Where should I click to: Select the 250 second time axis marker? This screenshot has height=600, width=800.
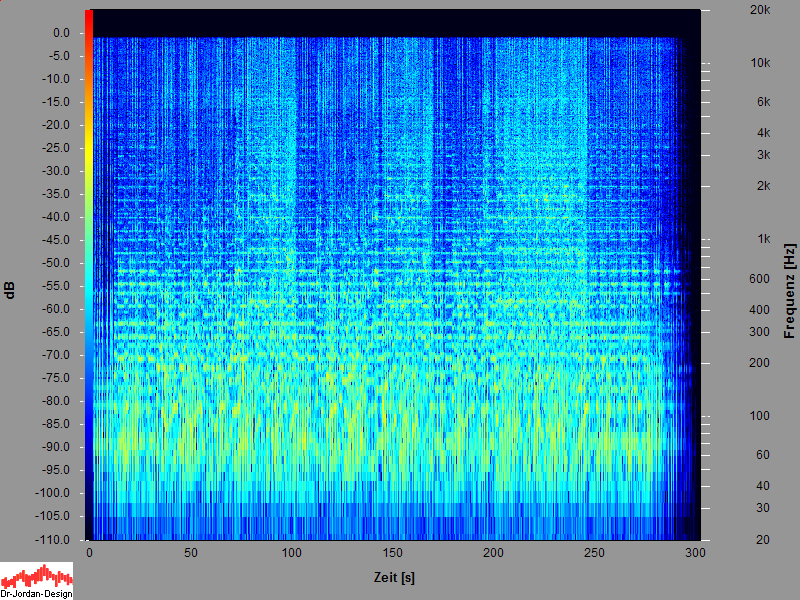coord(595,553)
